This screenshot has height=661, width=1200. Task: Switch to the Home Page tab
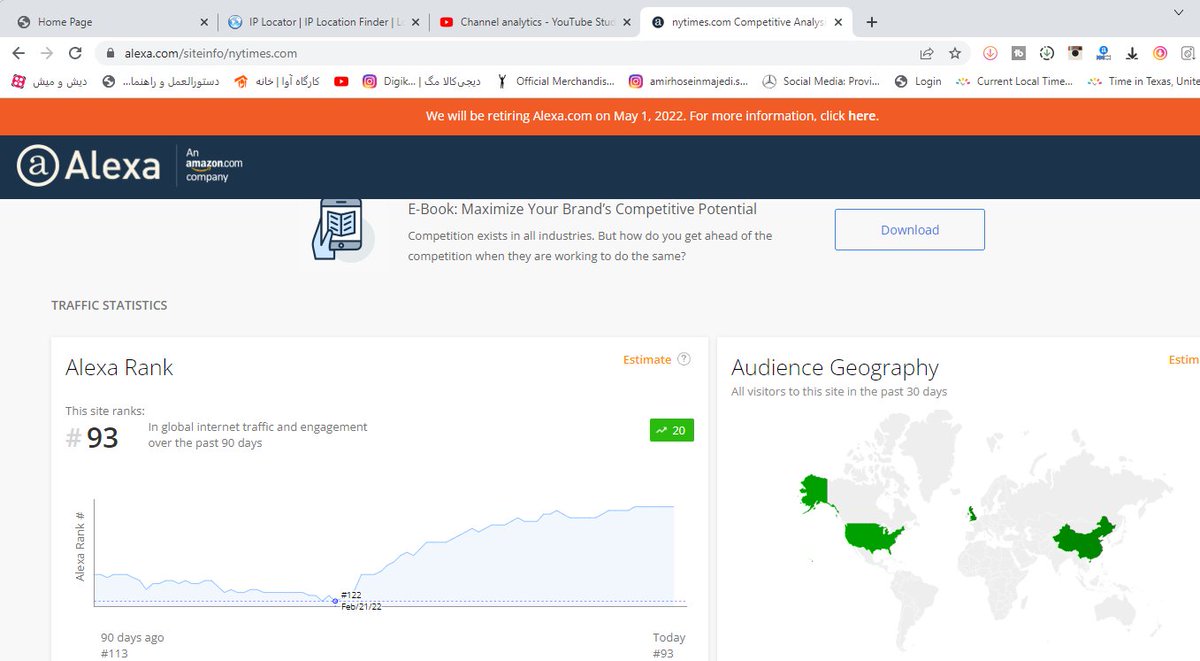coord(108,22)
